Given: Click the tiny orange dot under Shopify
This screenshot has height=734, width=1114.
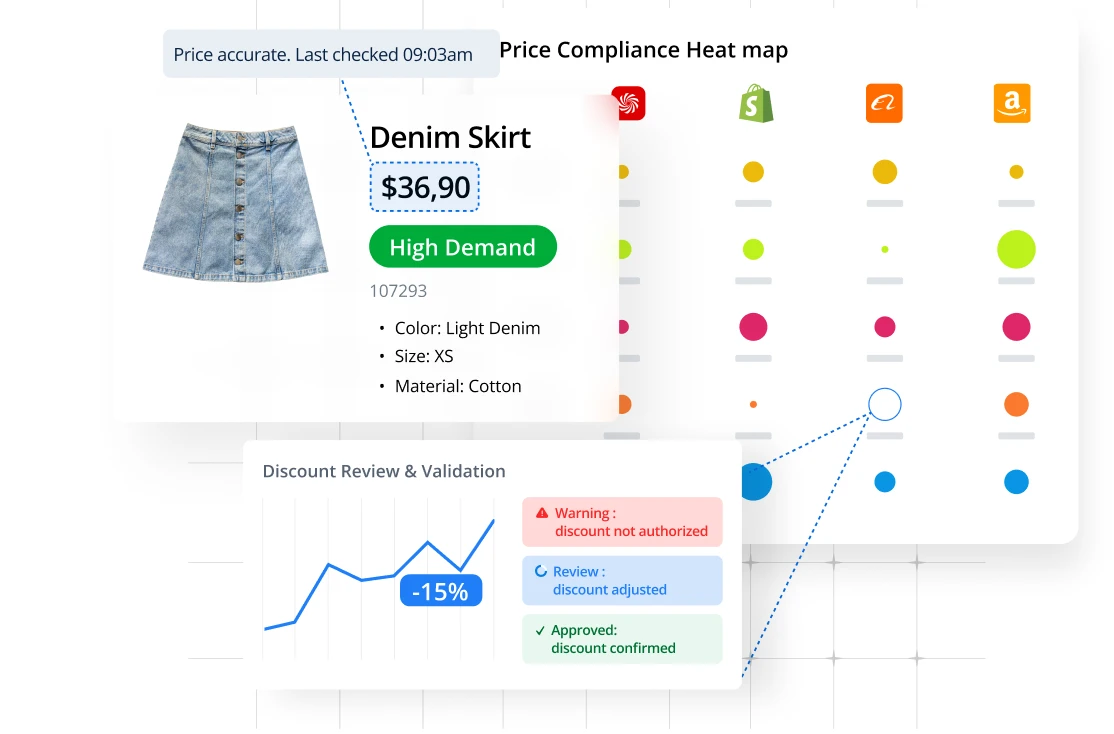Looking at the screenshot, I should tap(753, 404).
